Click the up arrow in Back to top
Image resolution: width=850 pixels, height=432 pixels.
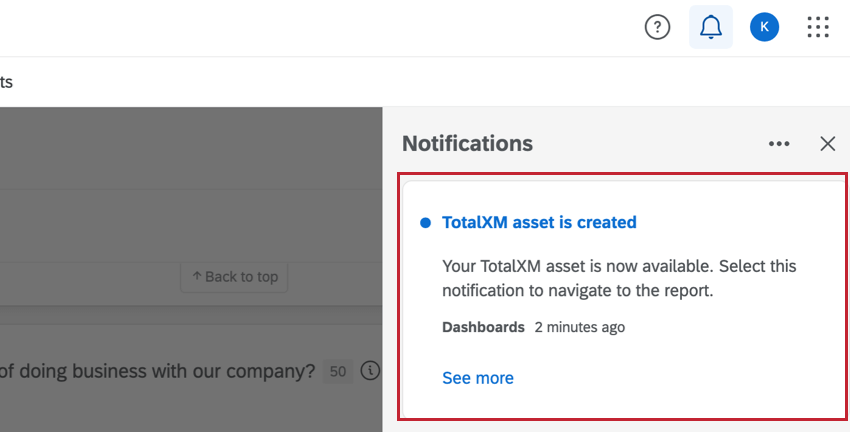click(197, 277)
